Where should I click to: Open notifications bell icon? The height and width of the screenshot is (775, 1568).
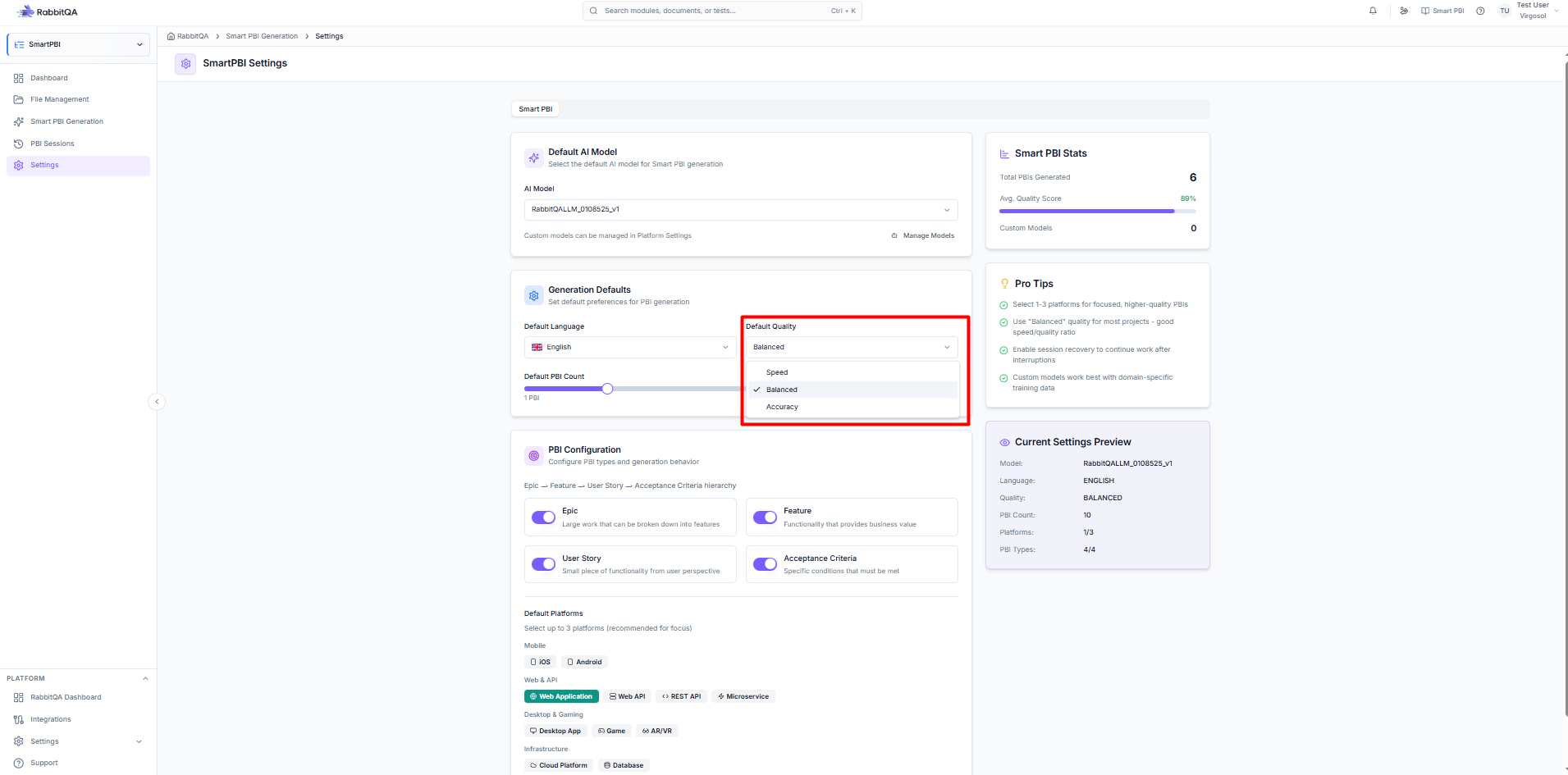pyautogui.click(x=1373, y=11)
